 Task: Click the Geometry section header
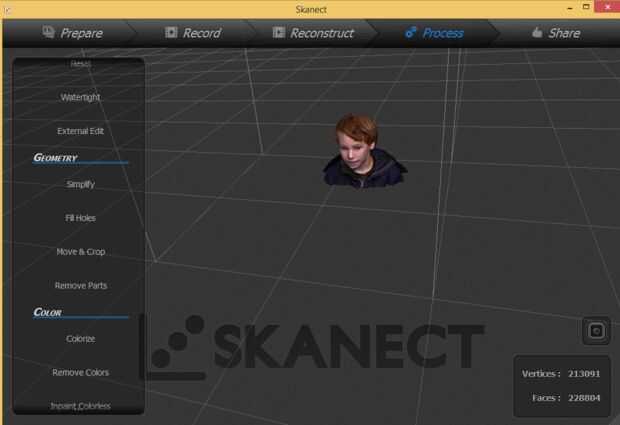pos(55,158)
